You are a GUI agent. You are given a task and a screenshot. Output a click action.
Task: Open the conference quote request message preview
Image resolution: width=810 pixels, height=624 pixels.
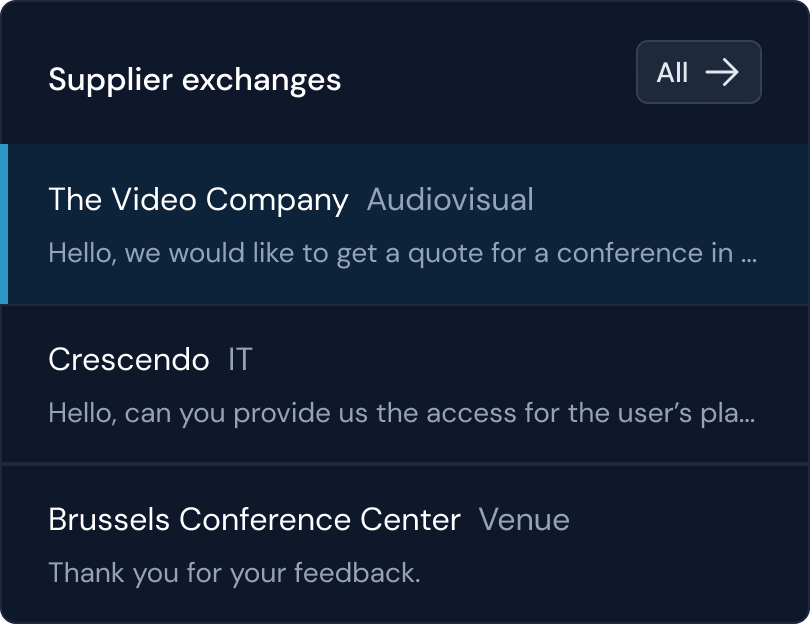[x=390, y=253]
